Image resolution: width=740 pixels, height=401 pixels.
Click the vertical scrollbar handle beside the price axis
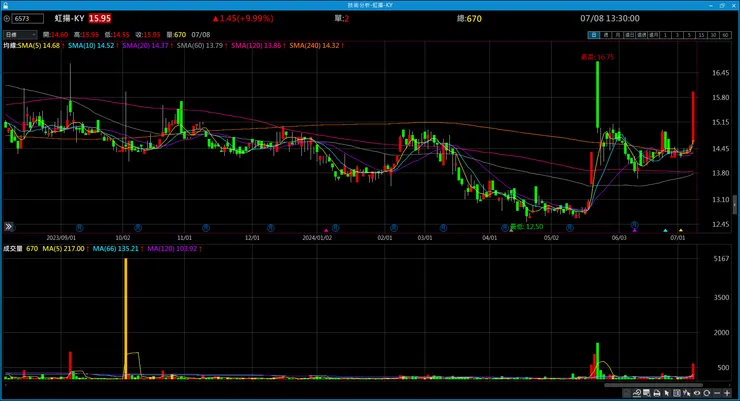(x=734, y=204)
